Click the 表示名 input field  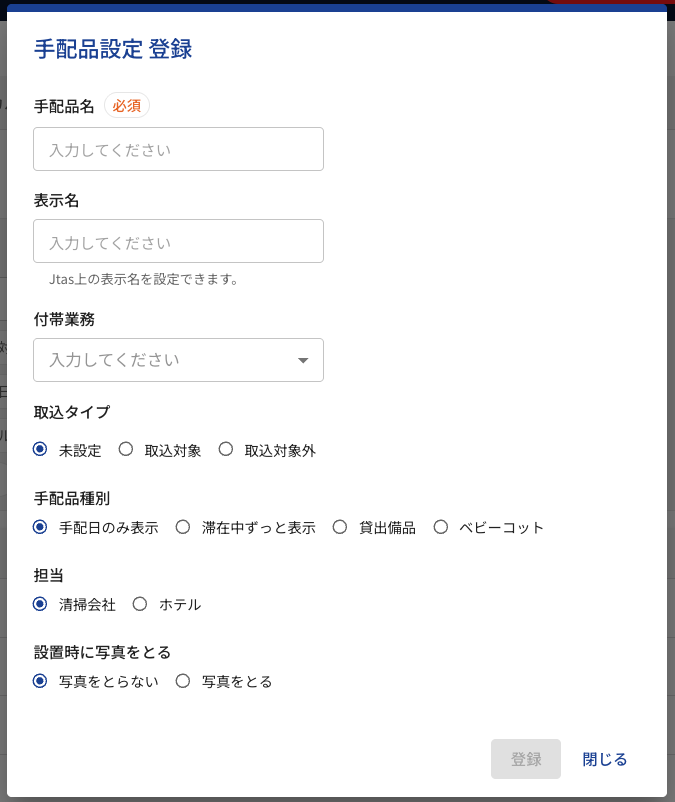pos(178,241)
